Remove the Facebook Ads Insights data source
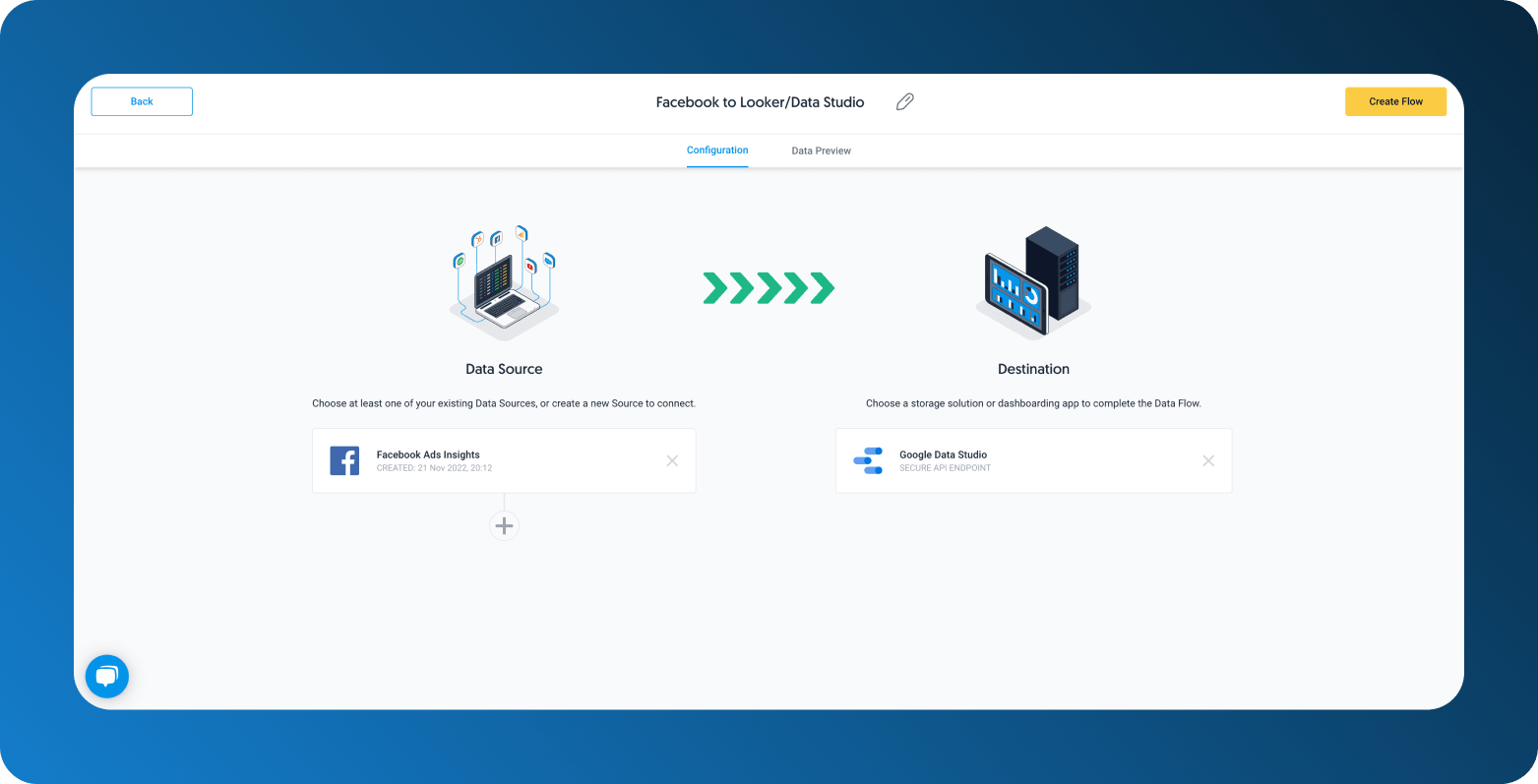This screenshot has width=1538, height=784. (672, 460)
